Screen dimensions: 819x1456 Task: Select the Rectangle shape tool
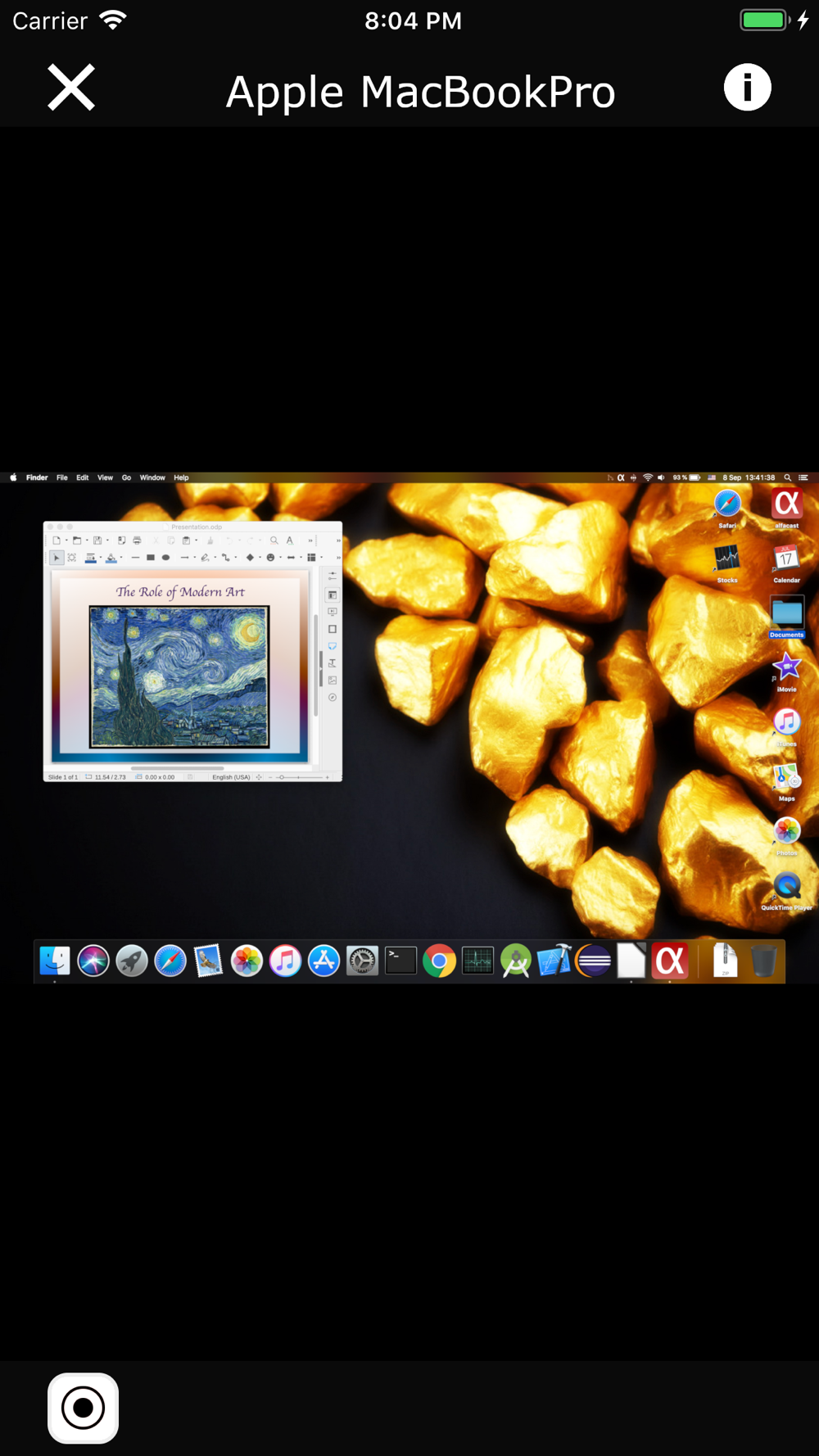(151, 558)
